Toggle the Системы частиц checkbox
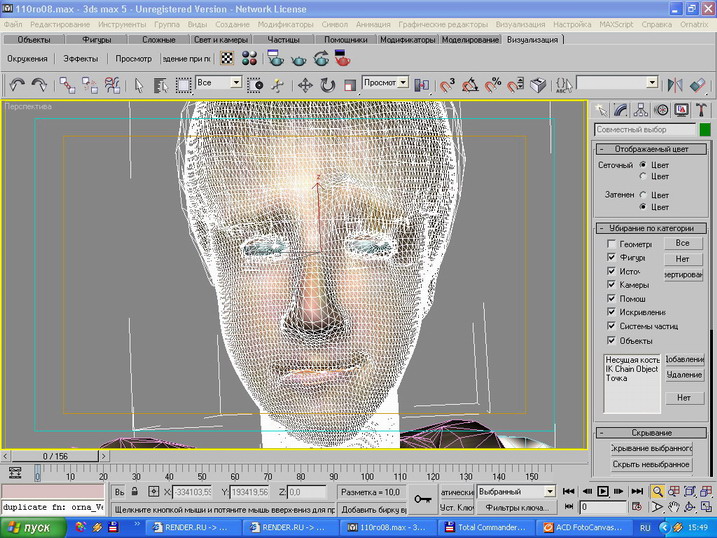This screenshot has height=538, width=717. [x=612, y=326]
